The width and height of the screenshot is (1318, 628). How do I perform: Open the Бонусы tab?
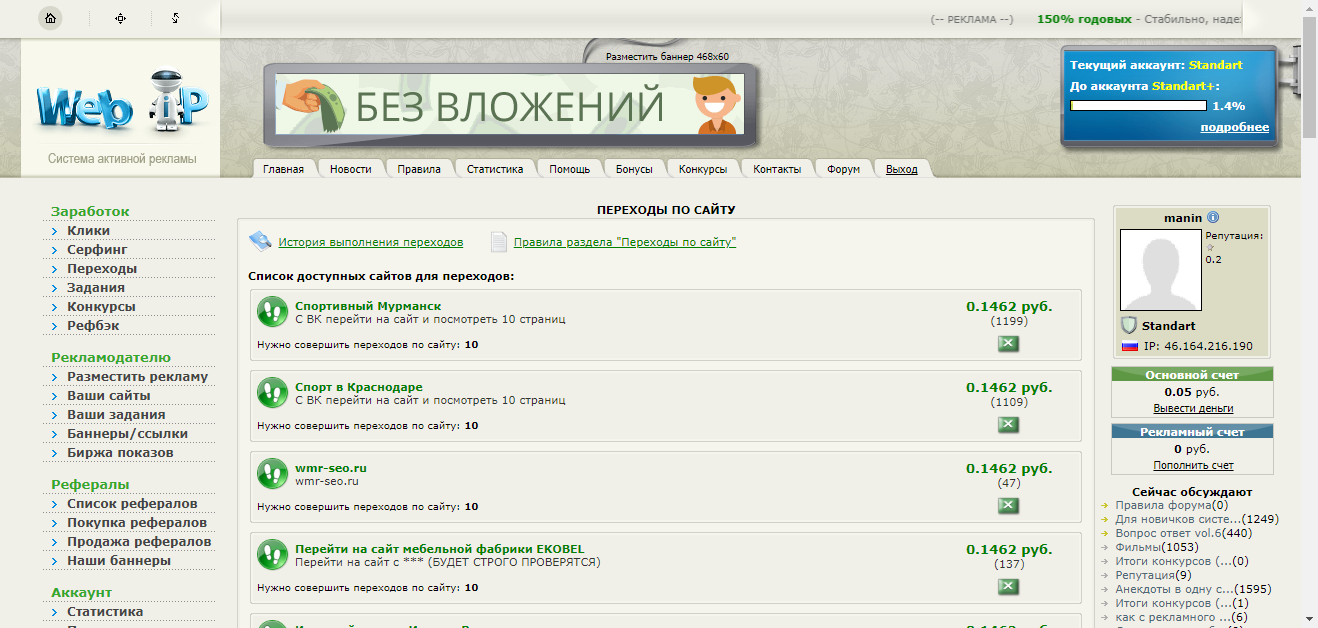coord(634,169)
